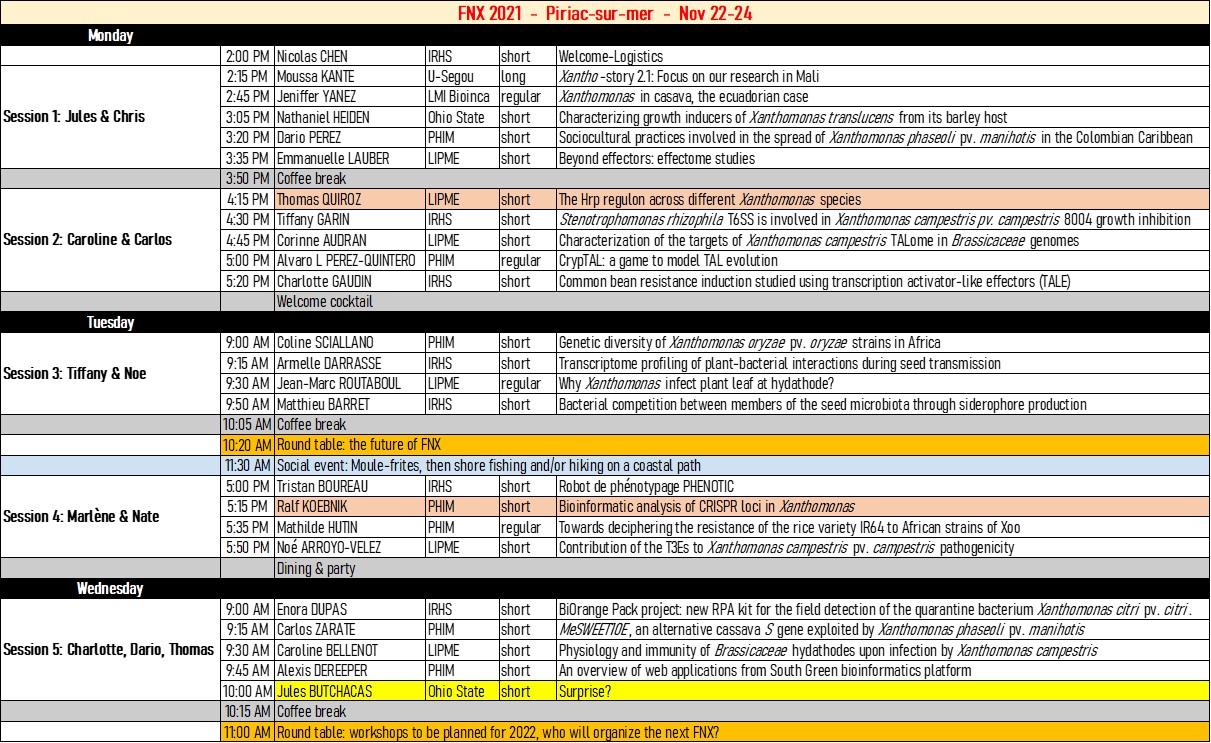Image resolution: width=1211 pixels, height=743 pixels.
Task: Select speaker cell 'Mathilde HUTIN'
Action: 349,527
